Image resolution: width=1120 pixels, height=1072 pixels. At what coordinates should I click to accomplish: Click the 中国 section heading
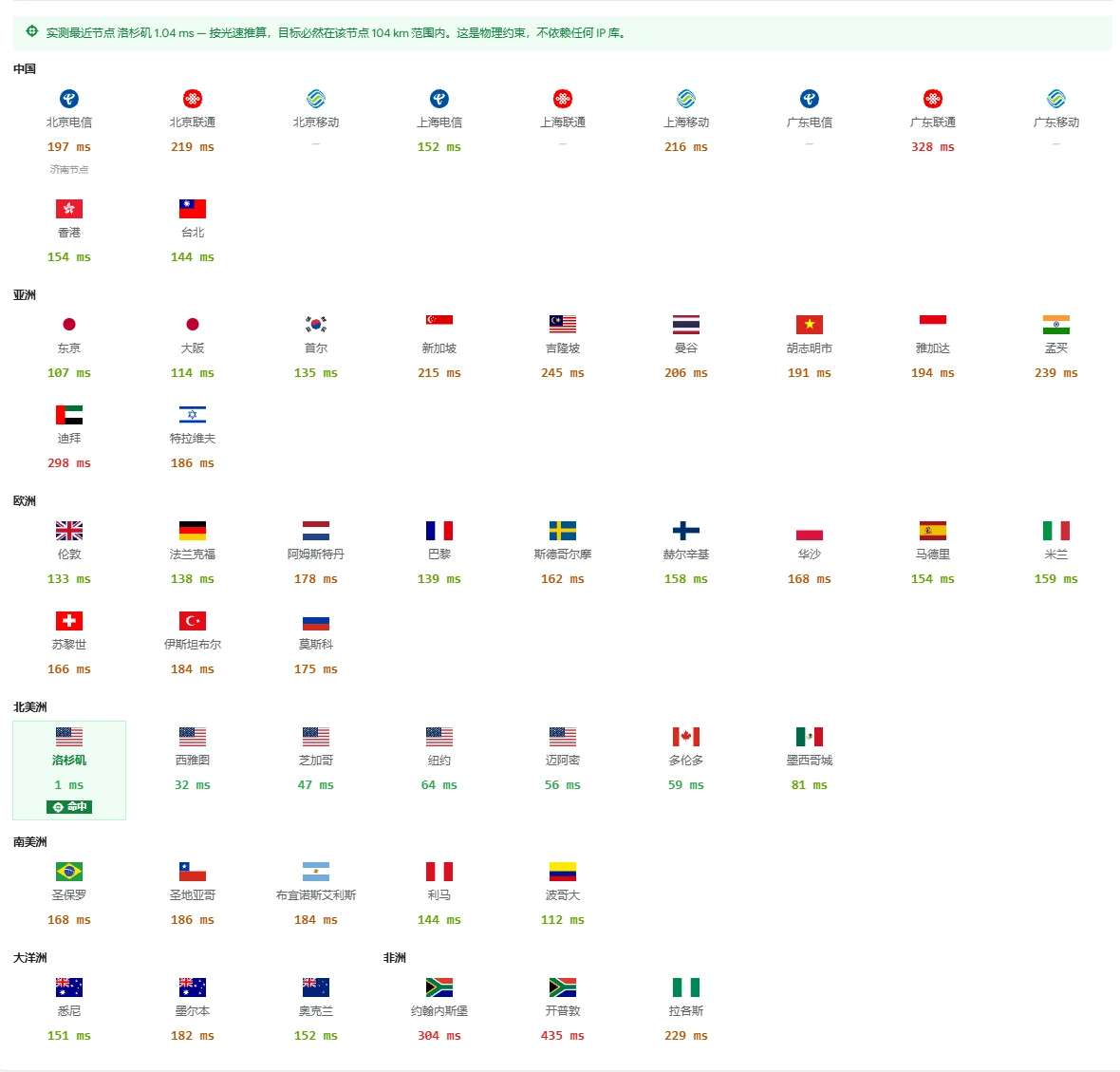25,68
